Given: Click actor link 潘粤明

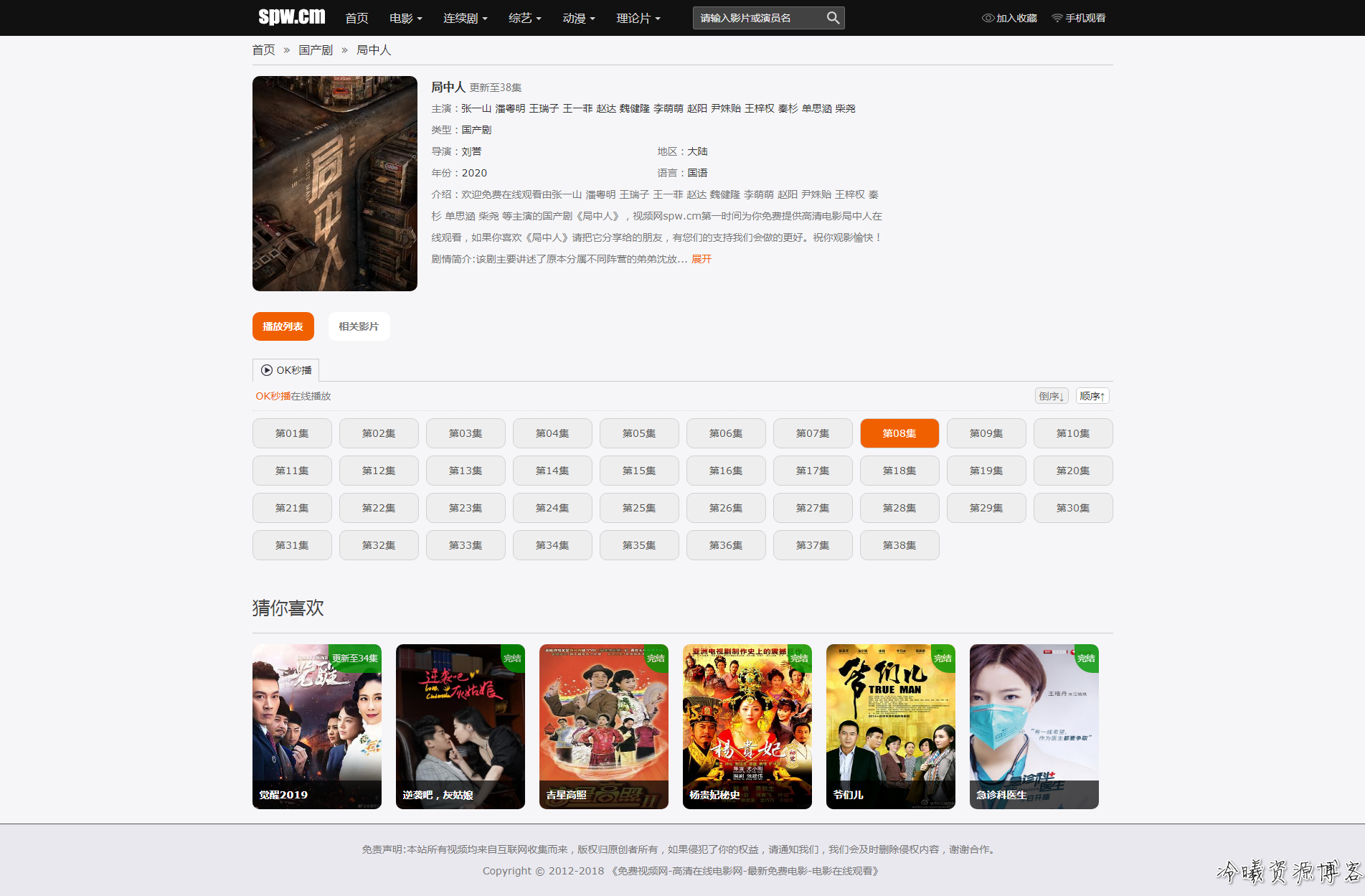Looking at the screenshot, I should click(x=510, y=108).
